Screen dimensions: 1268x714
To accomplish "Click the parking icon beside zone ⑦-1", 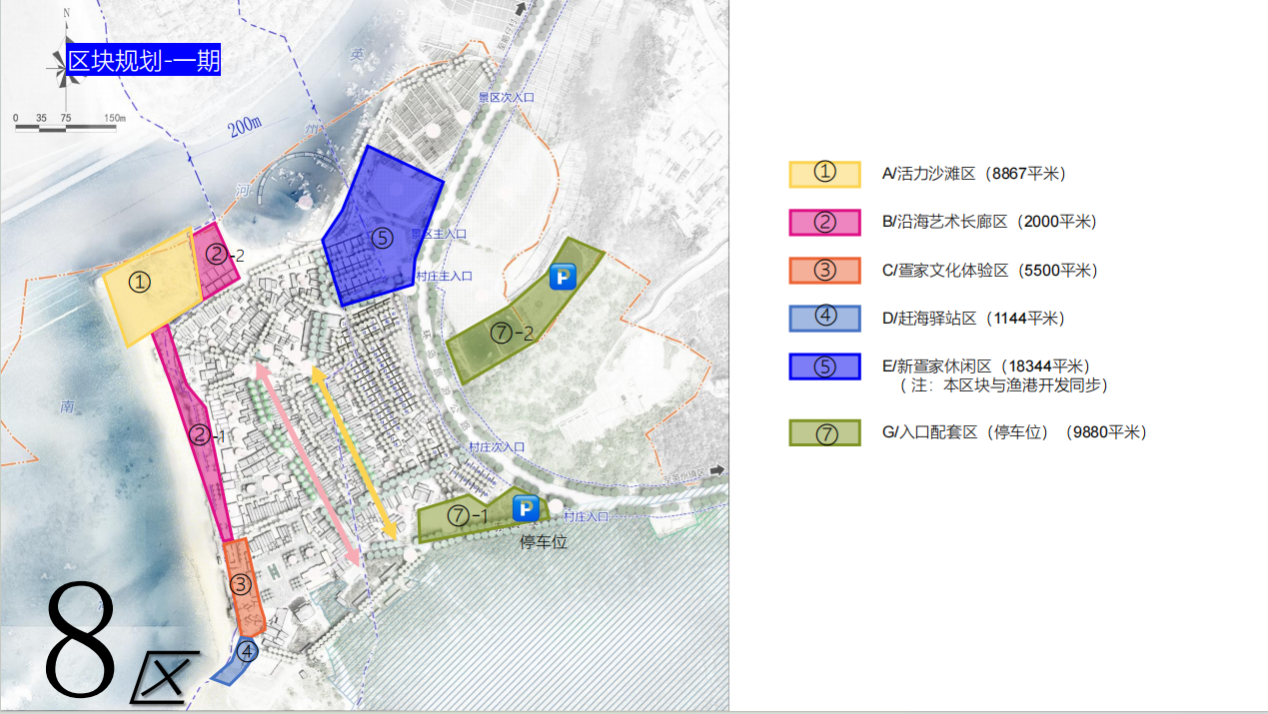I will (526, 509).
